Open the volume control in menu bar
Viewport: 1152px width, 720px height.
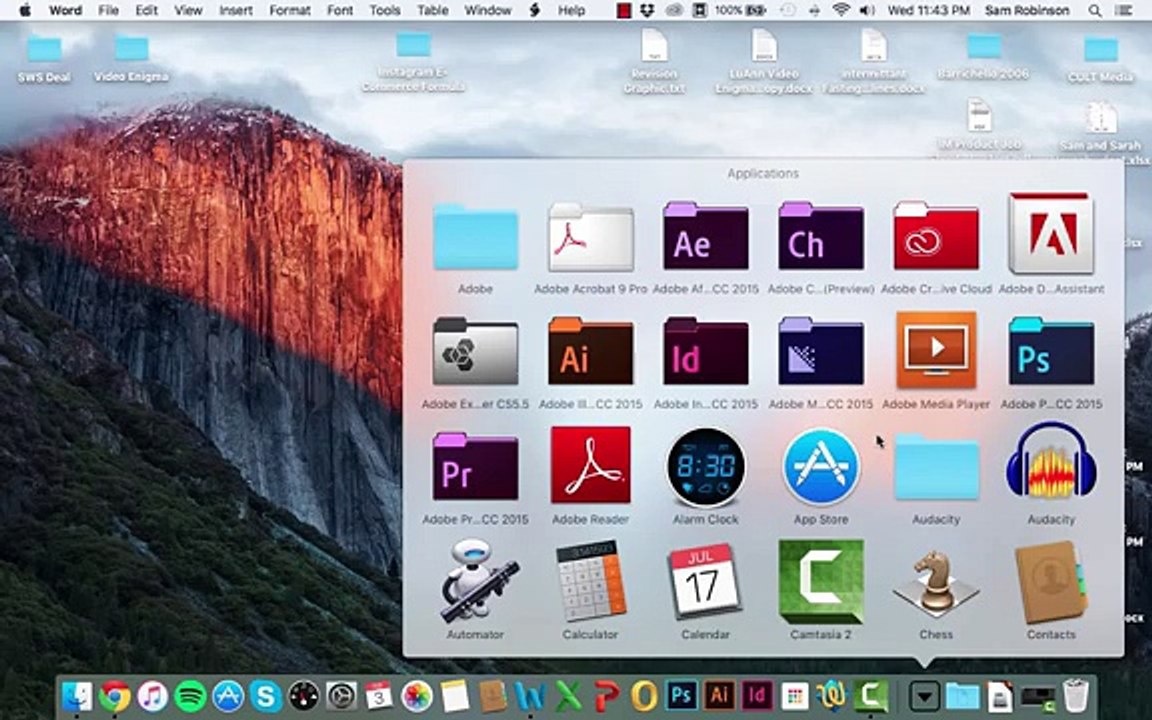(865, 10)
